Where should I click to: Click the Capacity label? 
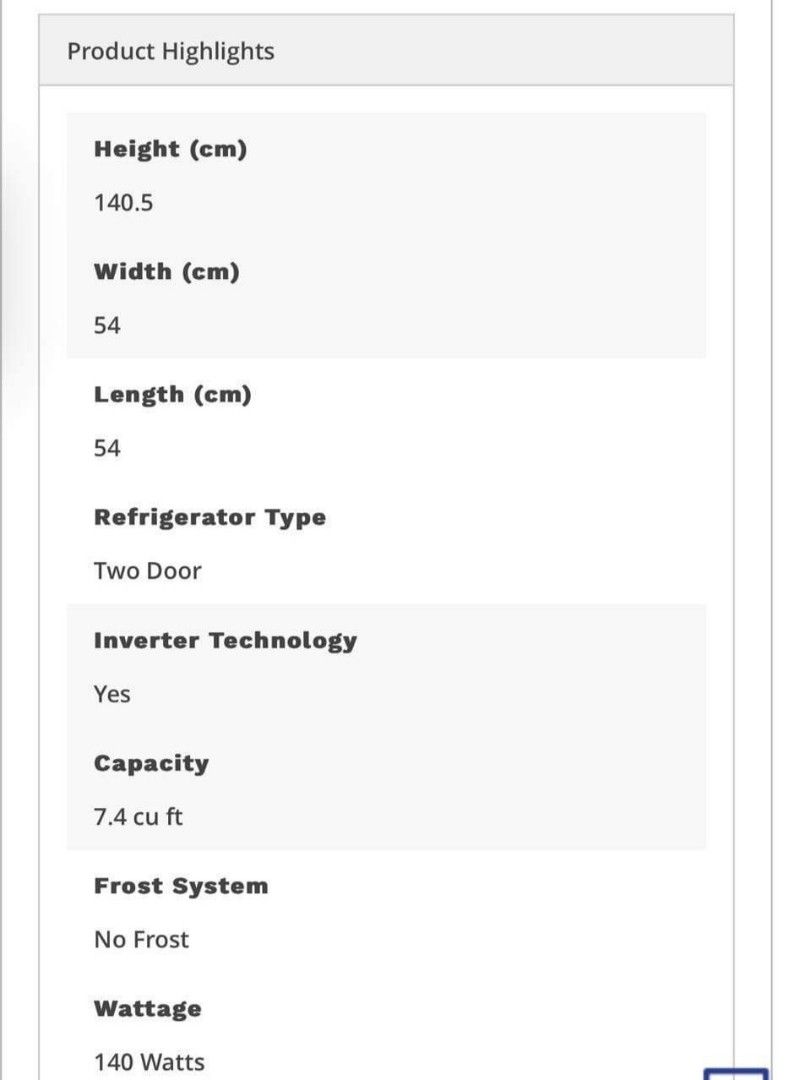[x=151, y=764]
